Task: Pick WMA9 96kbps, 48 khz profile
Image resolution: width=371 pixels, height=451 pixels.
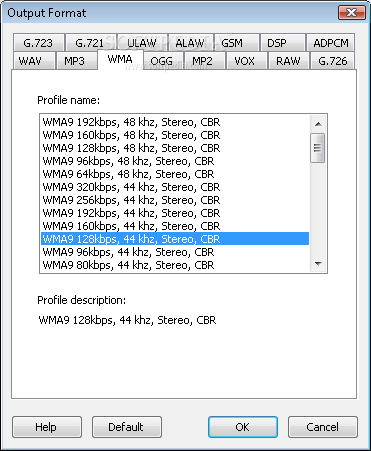Action: pos(175,161)
